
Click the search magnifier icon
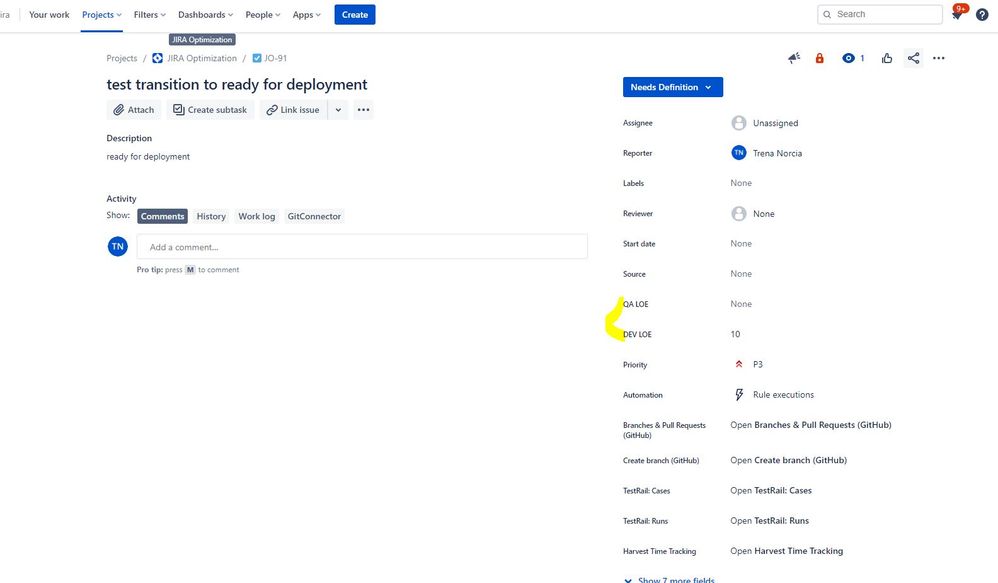point(827,14)
